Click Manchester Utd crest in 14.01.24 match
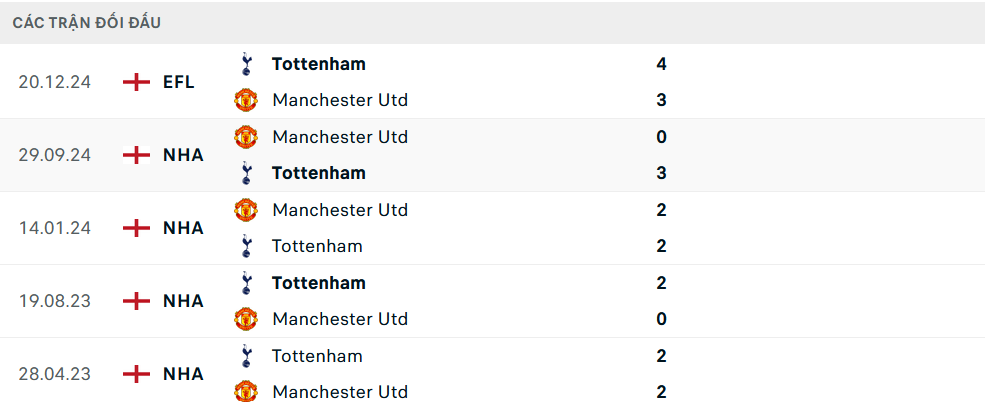Viewport: 985px width, 402px height. [246, 210]
